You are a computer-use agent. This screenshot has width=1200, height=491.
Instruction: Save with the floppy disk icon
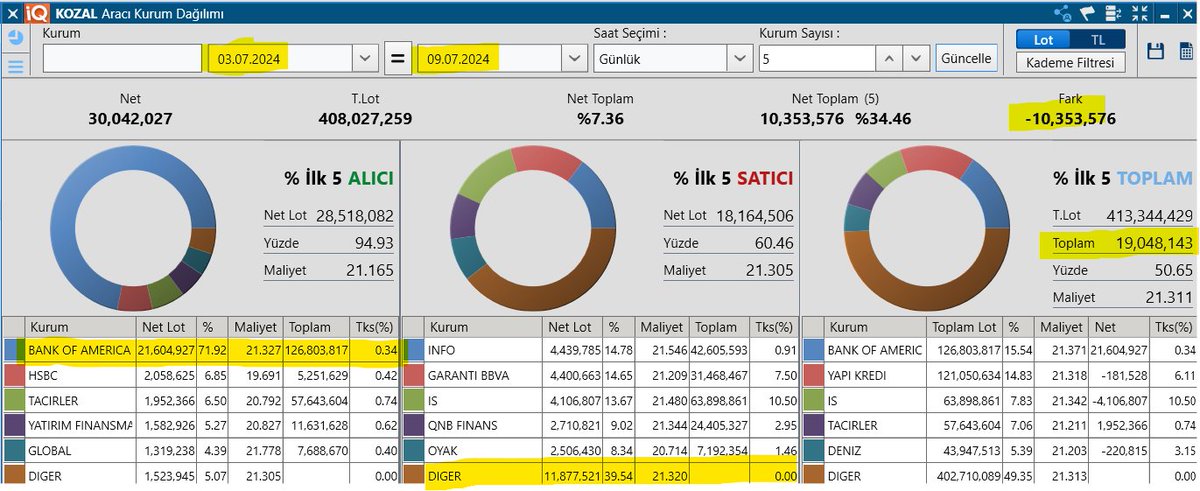click(1156, 51)
